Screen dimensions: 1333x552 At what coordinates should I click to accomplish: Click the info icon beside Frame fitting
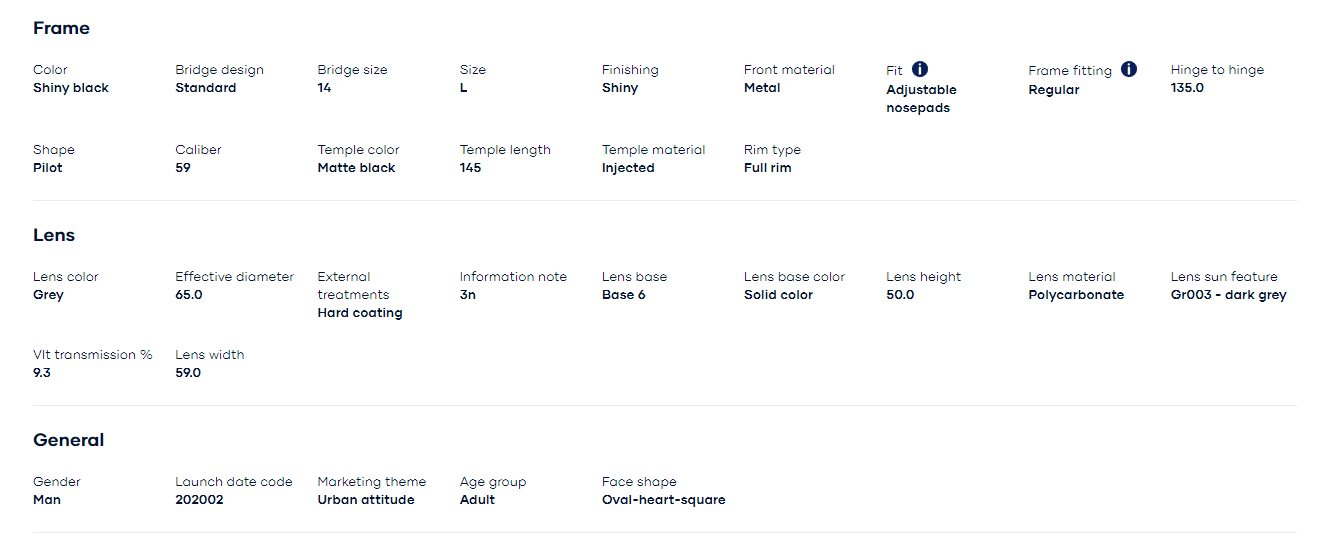[x=1129, y=69]
